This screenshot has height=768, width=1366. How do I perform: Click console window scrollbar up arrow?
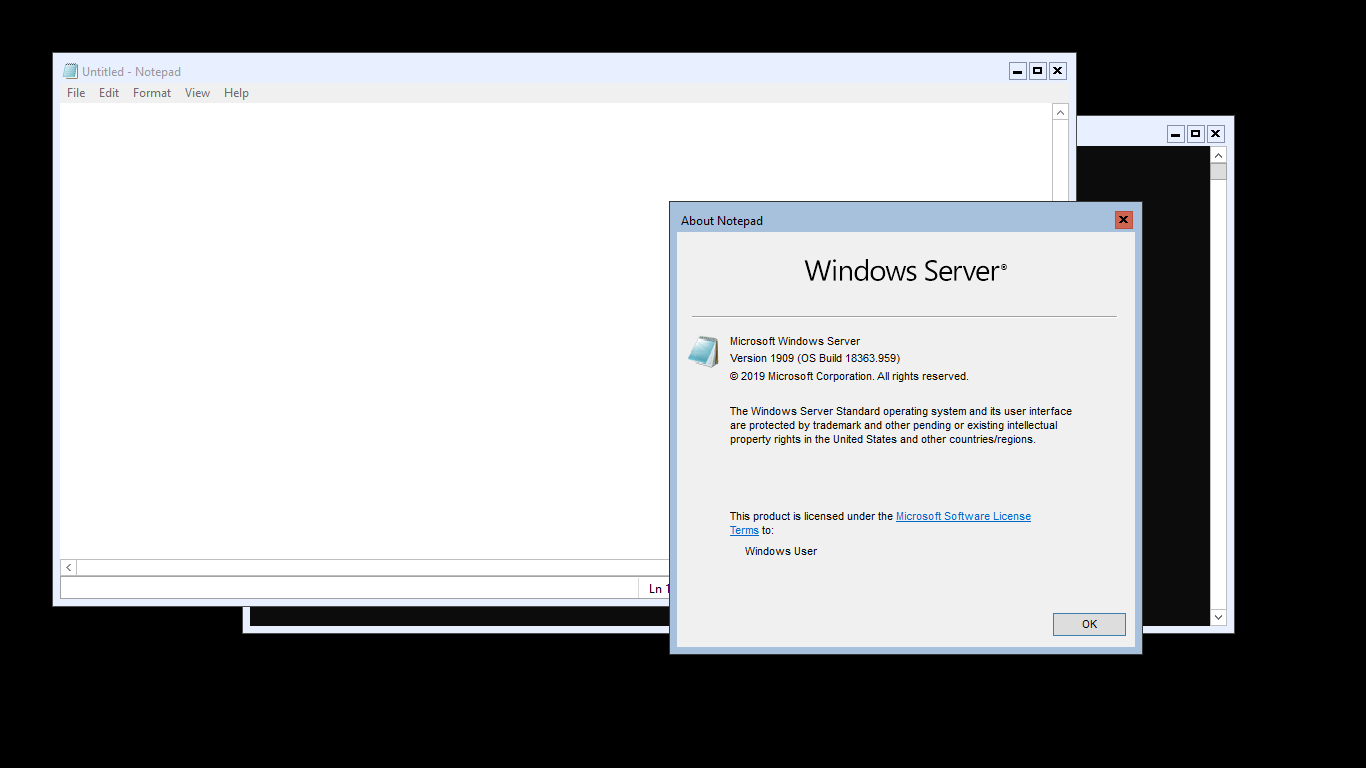tap(1218, 155)
